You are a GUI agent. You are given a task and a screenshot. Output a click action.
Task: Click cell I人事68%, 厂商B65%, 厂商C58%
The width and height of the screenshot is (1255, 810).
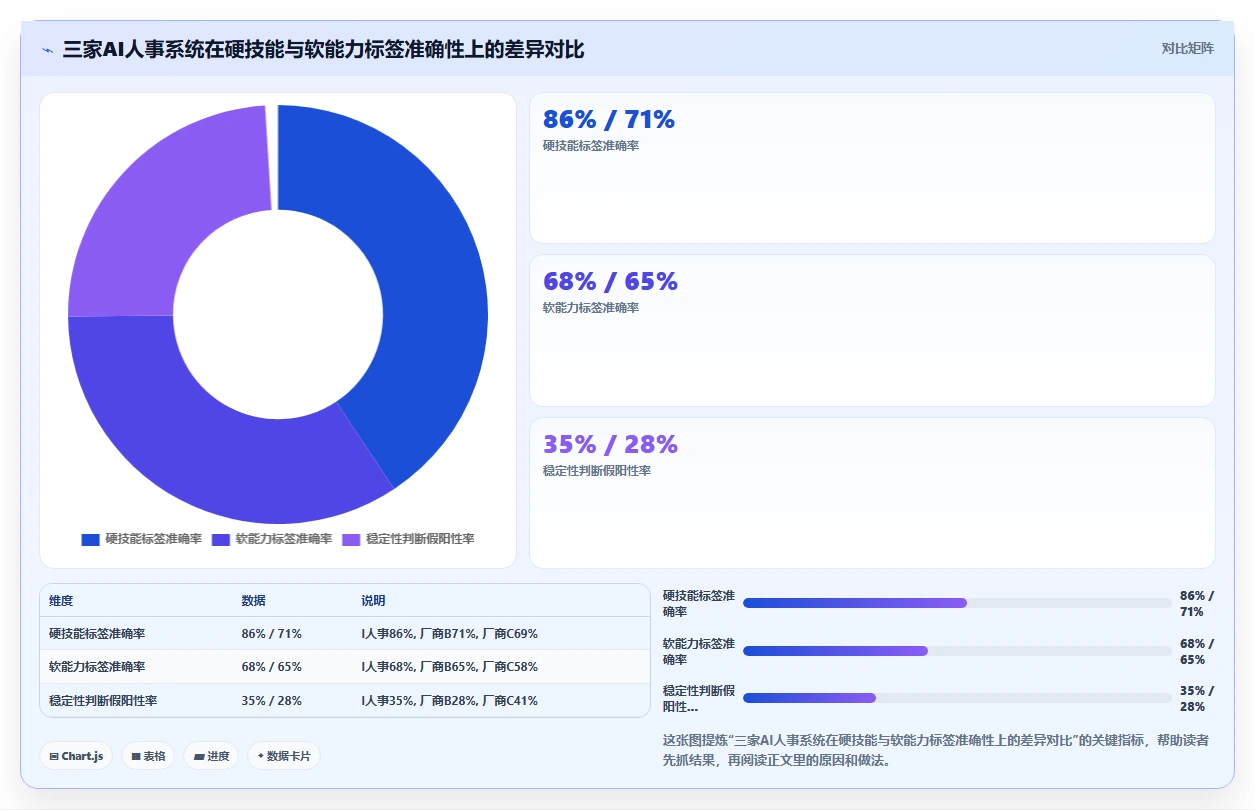449,667
